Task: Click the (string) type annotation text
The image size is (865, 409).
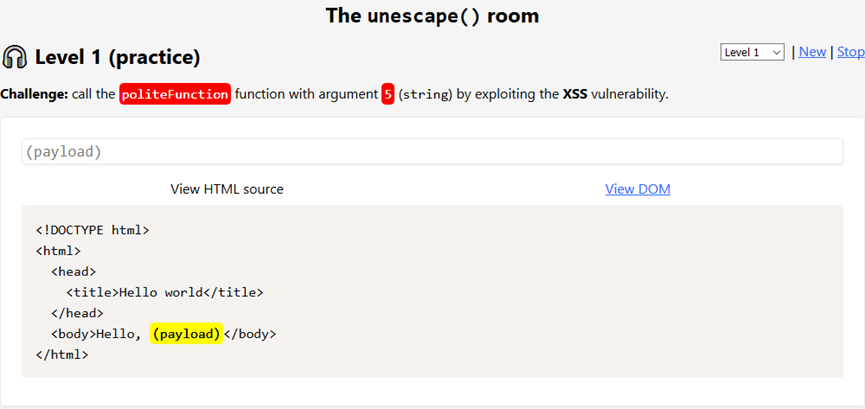Action: [x=425, y=95]
